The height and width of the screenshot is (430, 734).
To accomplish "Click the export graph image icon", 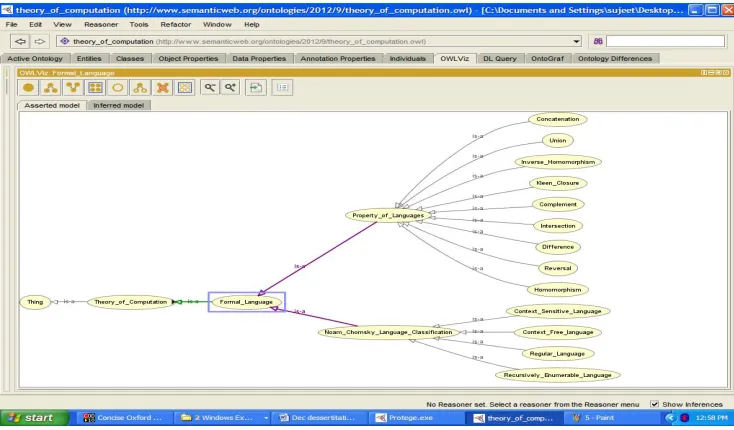I will tap(256, 87).
